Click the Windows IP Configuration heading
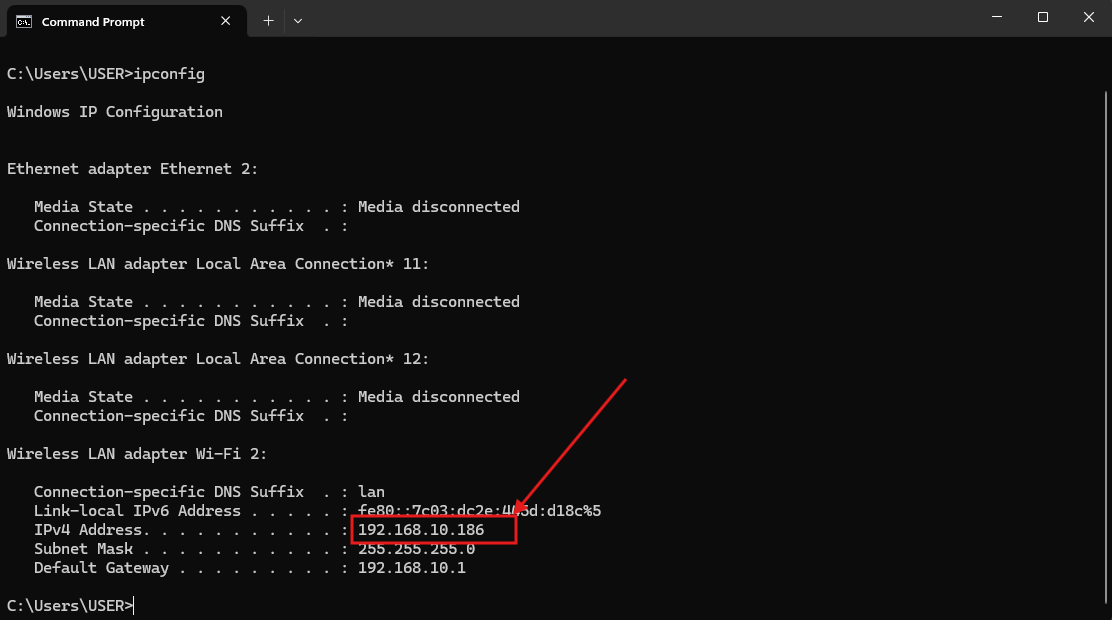1112x620 pixels. pyautogui.click(x=115, y=112)
